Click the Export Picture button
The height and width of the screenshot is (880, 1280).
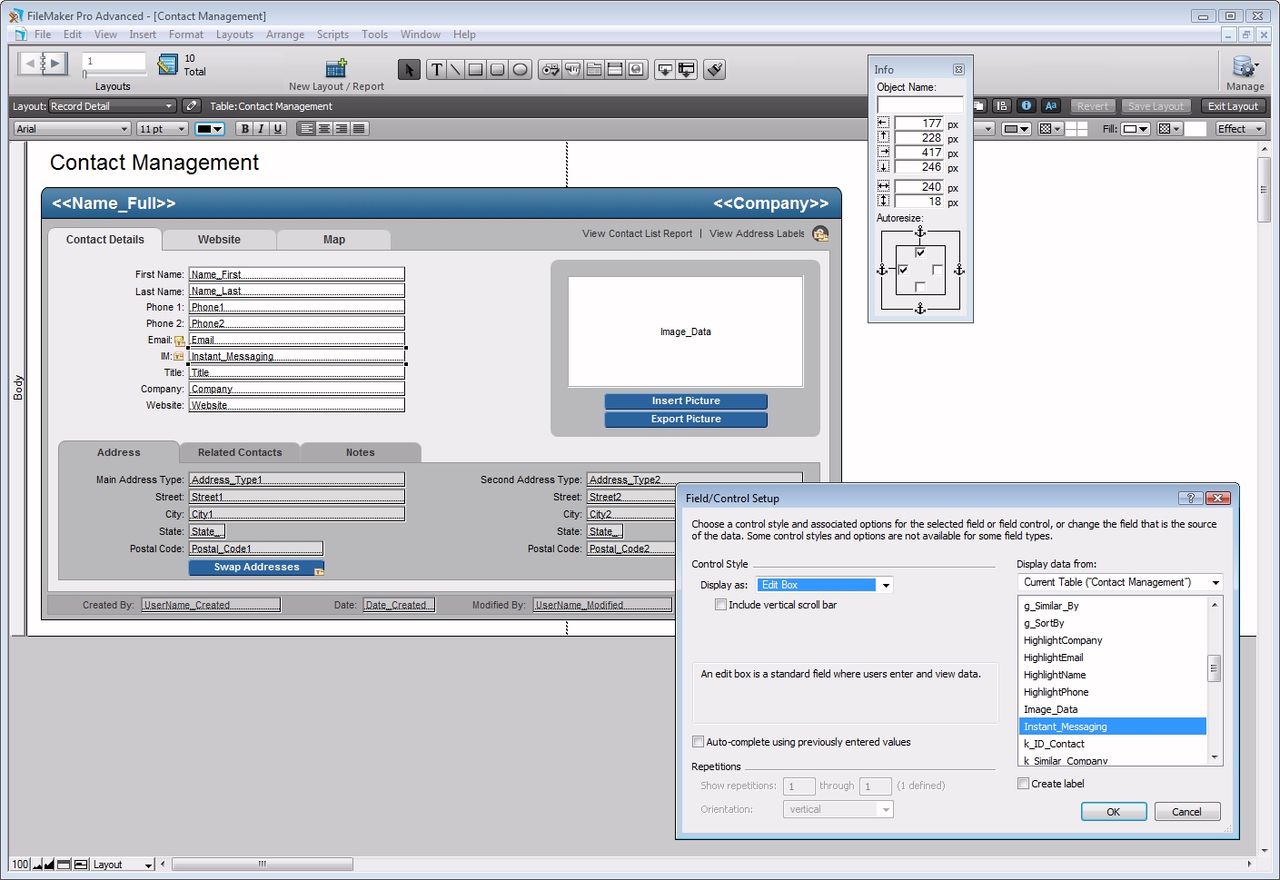tap(686, 419)
